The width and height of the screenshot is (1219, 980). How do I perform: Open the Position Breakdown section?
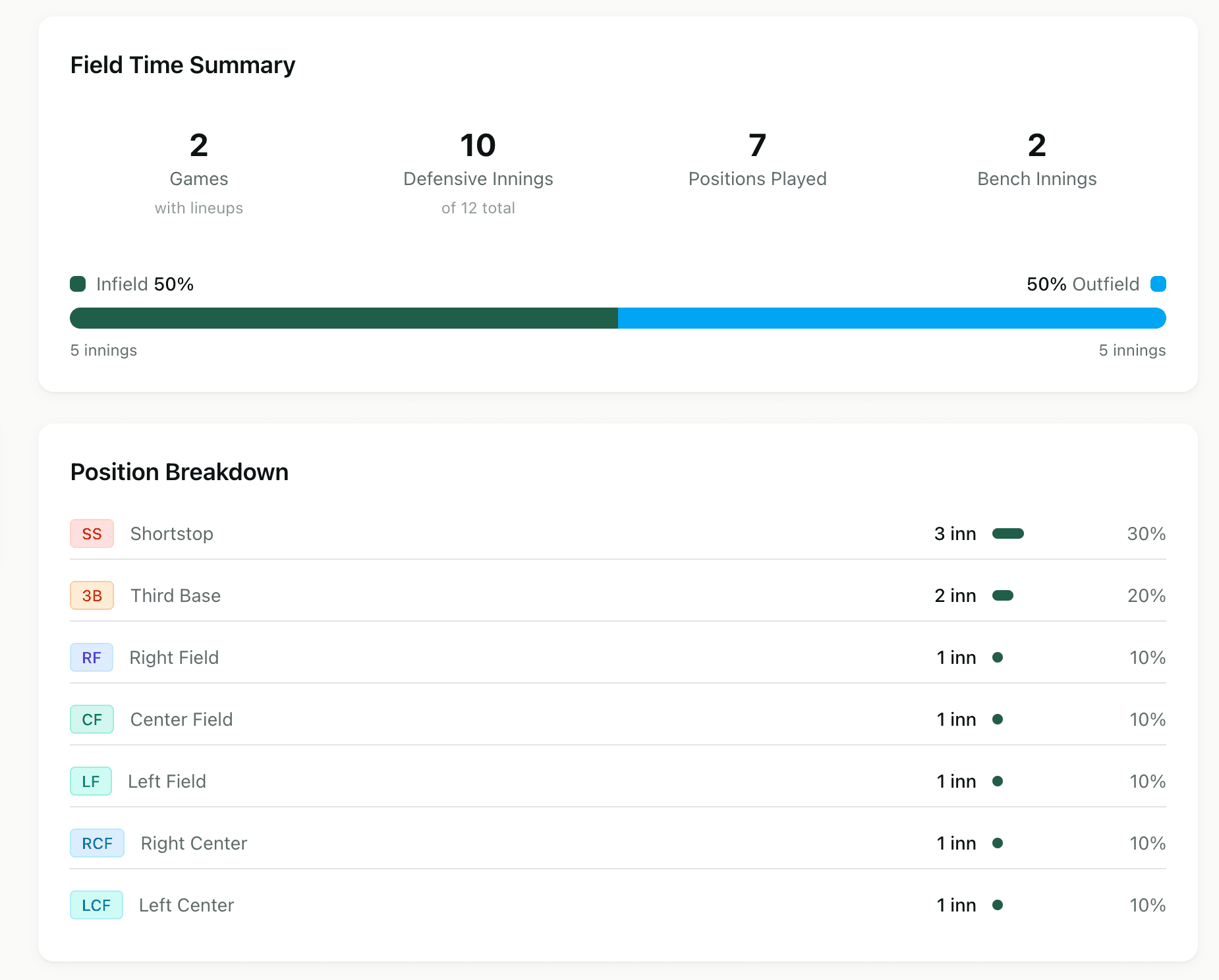pos(179,472)
